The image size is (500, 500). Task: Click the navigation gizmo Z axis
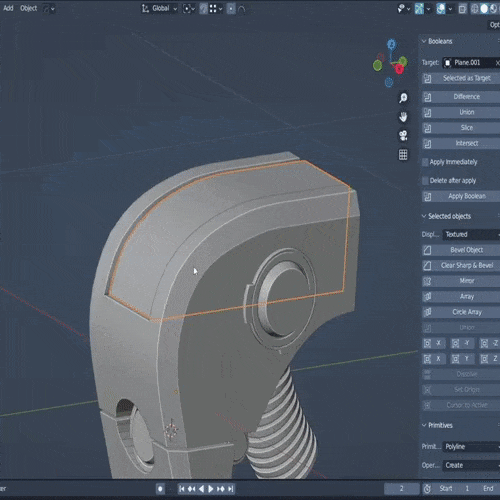[x=391, y=44]
